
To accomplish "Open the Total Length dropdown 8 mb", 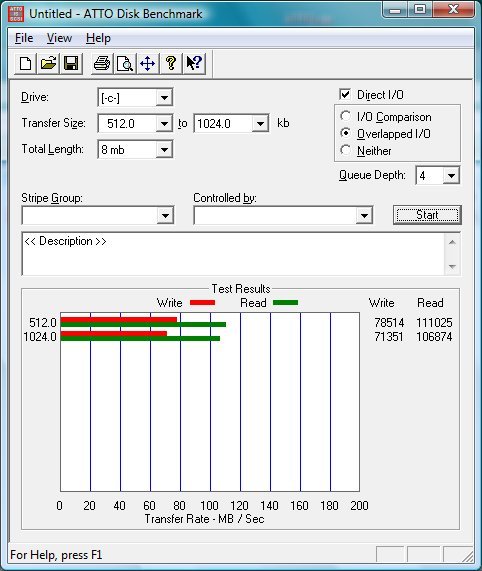I will [x=164, y=150].
